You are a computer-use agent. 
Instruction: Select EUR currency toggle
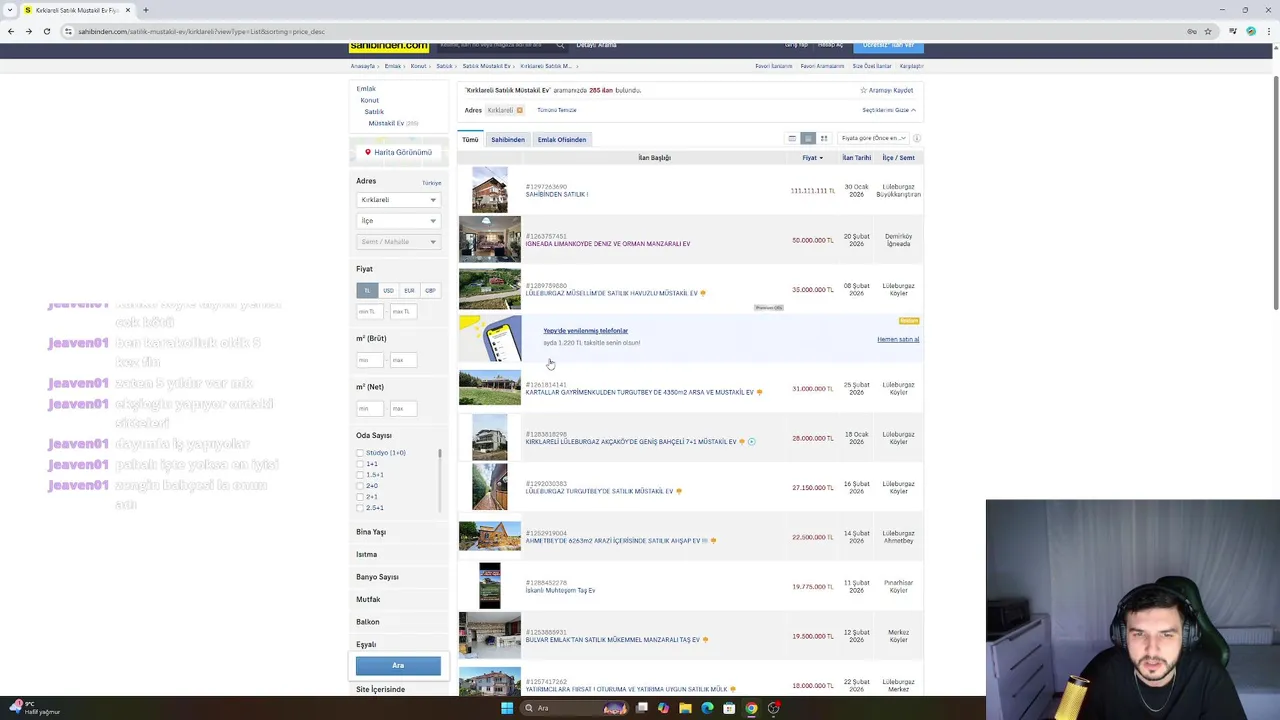(x=409, y=290)
